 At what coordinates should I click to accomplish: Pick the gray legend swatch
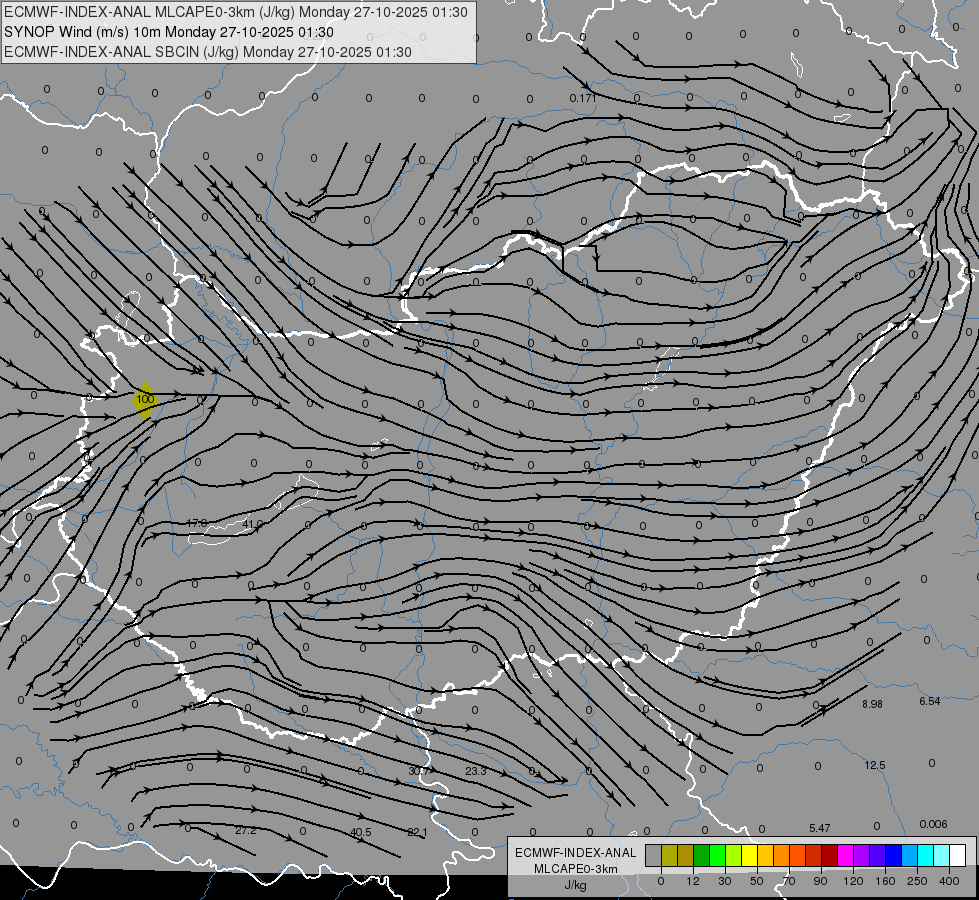tap(654, 855)
